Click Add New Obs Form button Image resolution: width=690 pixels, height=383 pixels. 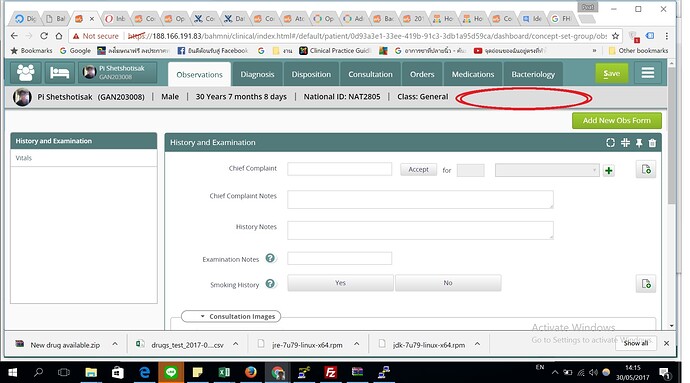click(617, 121)
